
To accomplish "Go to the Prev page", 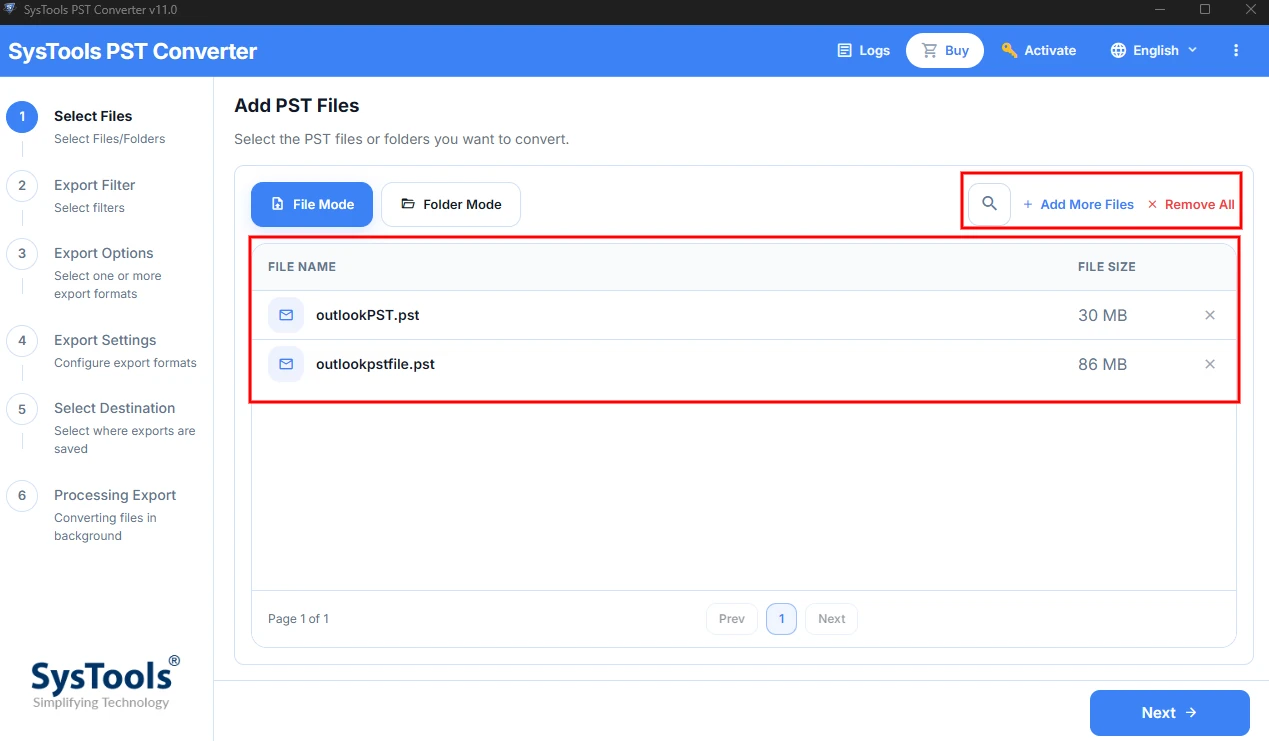I will click(x=732, y=619).
